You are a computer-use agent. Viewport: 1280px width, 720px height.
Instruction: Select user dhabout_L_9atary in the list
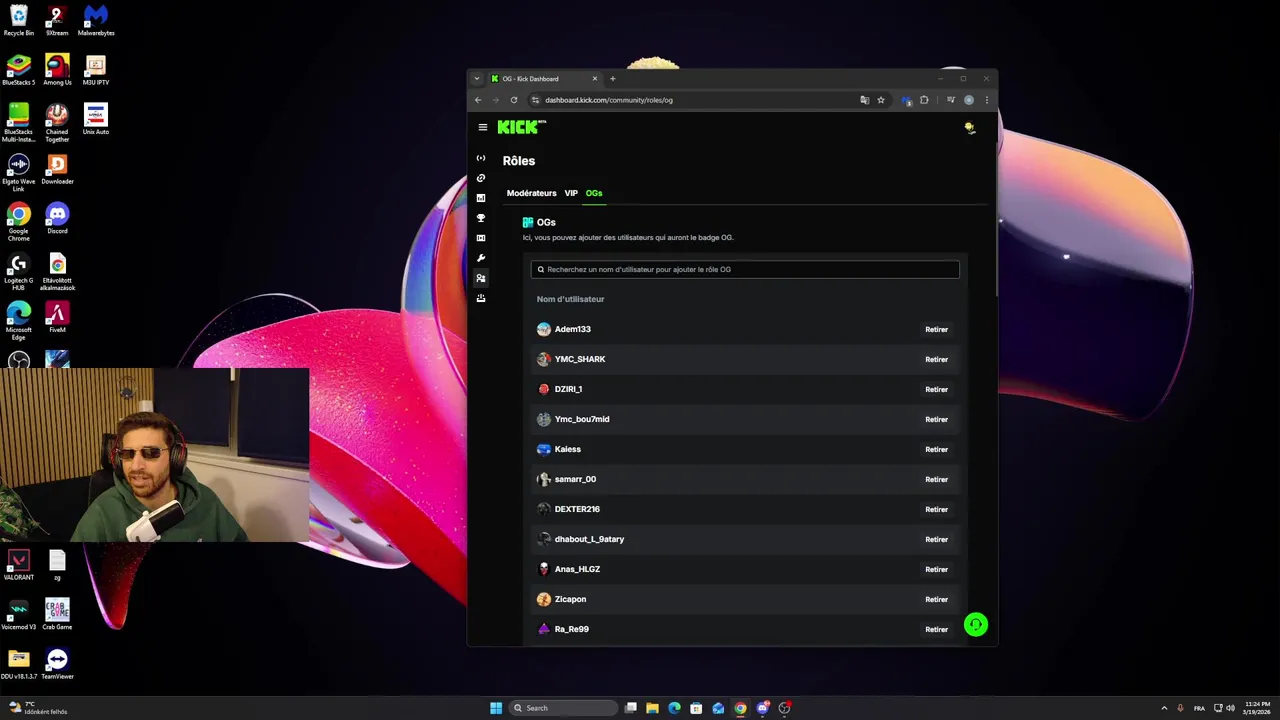click(x=589, y=539)
